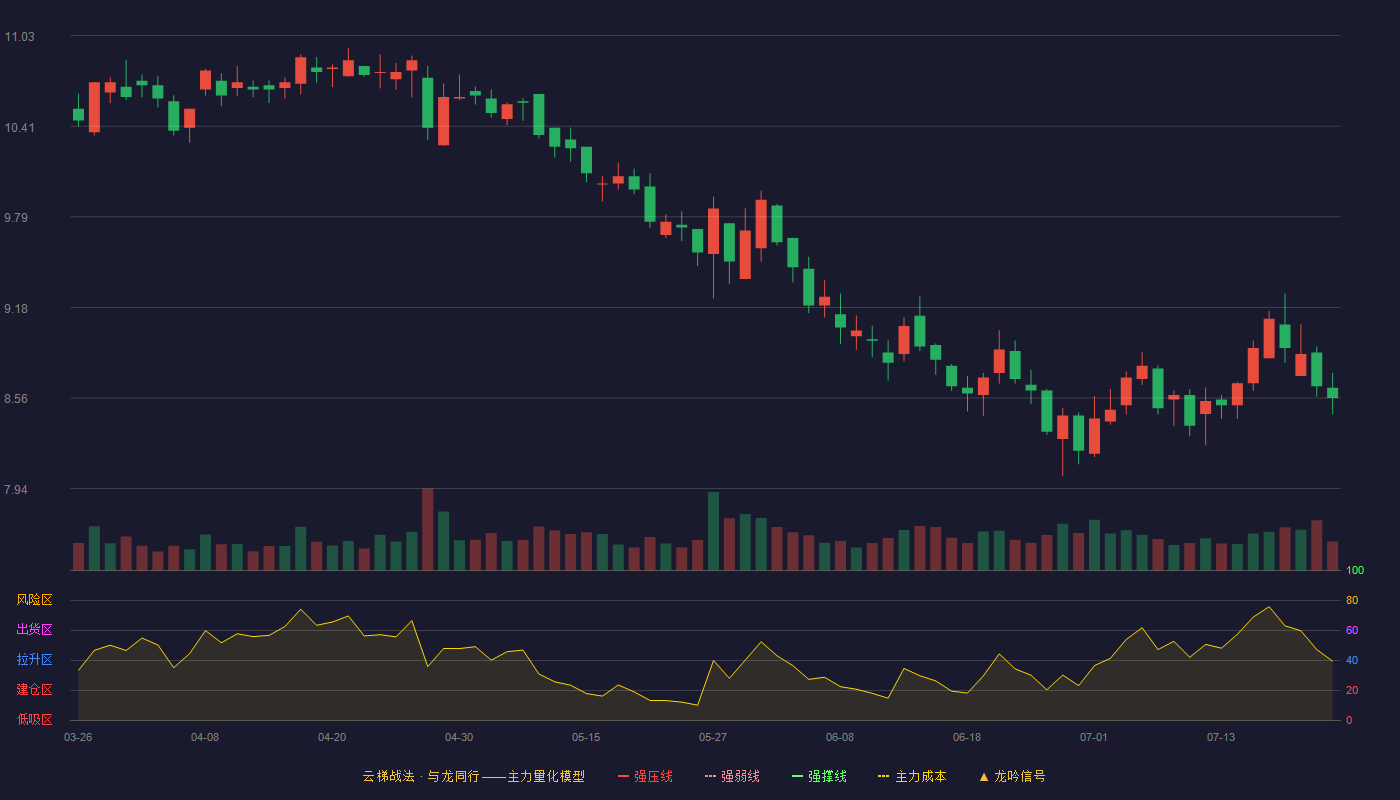1400x800 pixels.
Task: Toggle the 主力成本 yellow dashed legend icon
Action: click(884, 776)
